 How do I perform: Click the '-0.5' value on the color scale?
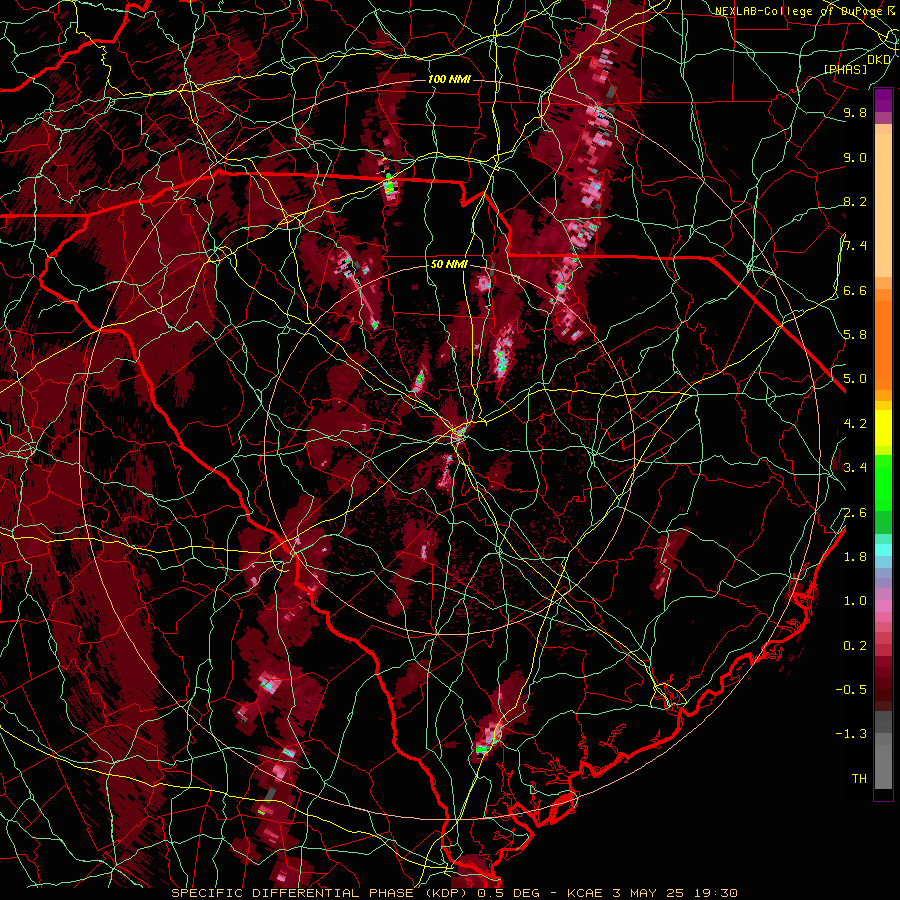pos(851,690)
